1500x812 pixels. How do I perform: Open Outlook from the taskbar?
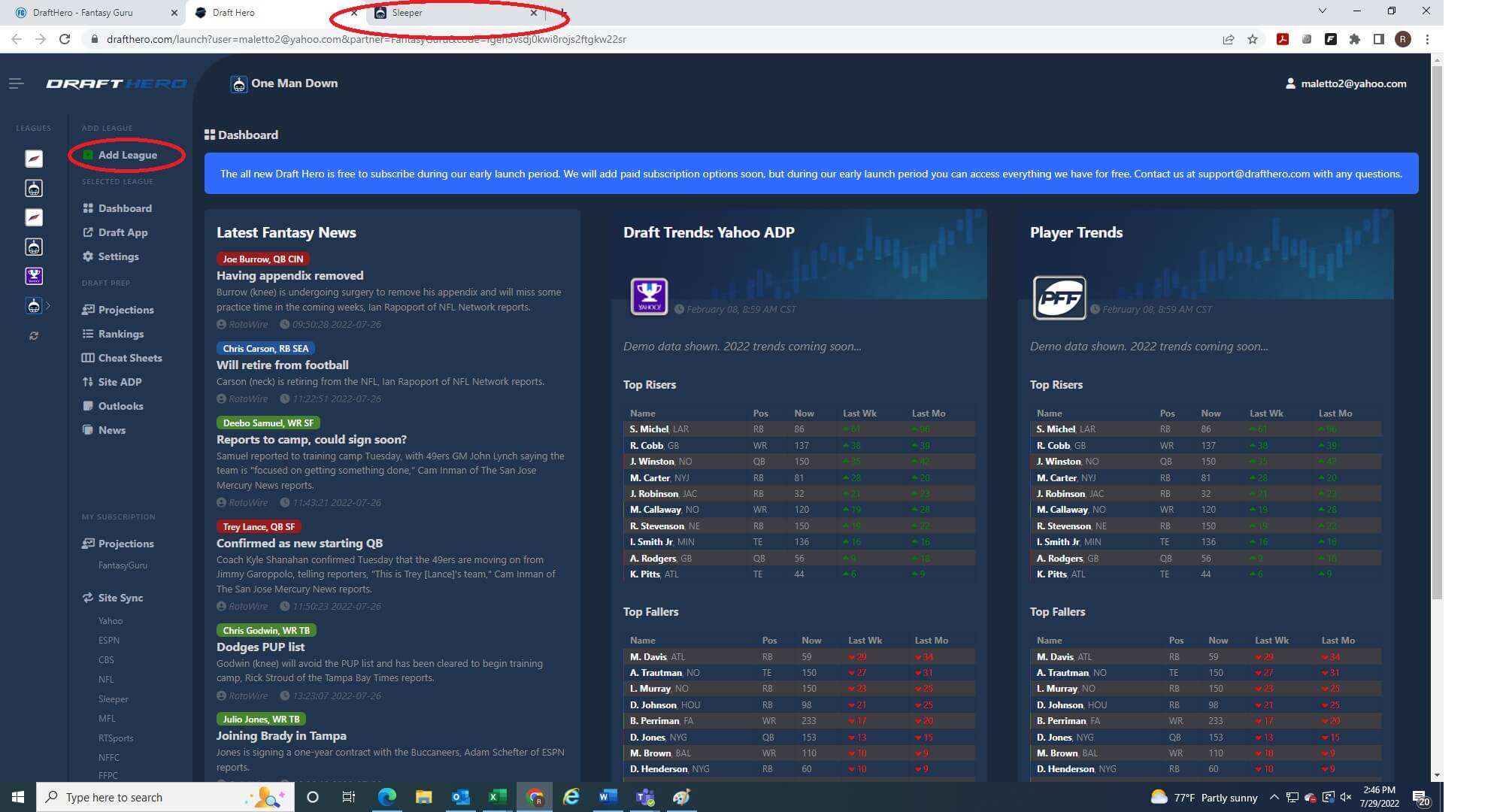tap(460, 797)
